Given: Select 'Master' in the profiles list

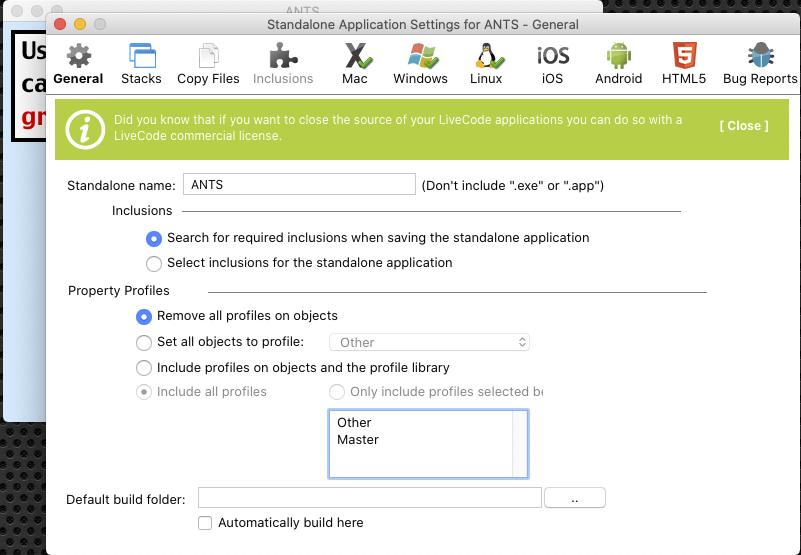Looking at the screenshot, I should [358, 440].
